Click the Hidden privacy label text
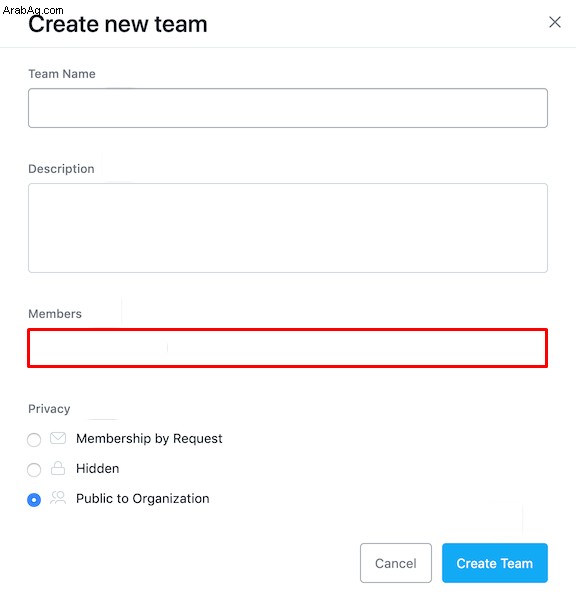The height and width of the screenshot is (611, 576). click(97, 468)
